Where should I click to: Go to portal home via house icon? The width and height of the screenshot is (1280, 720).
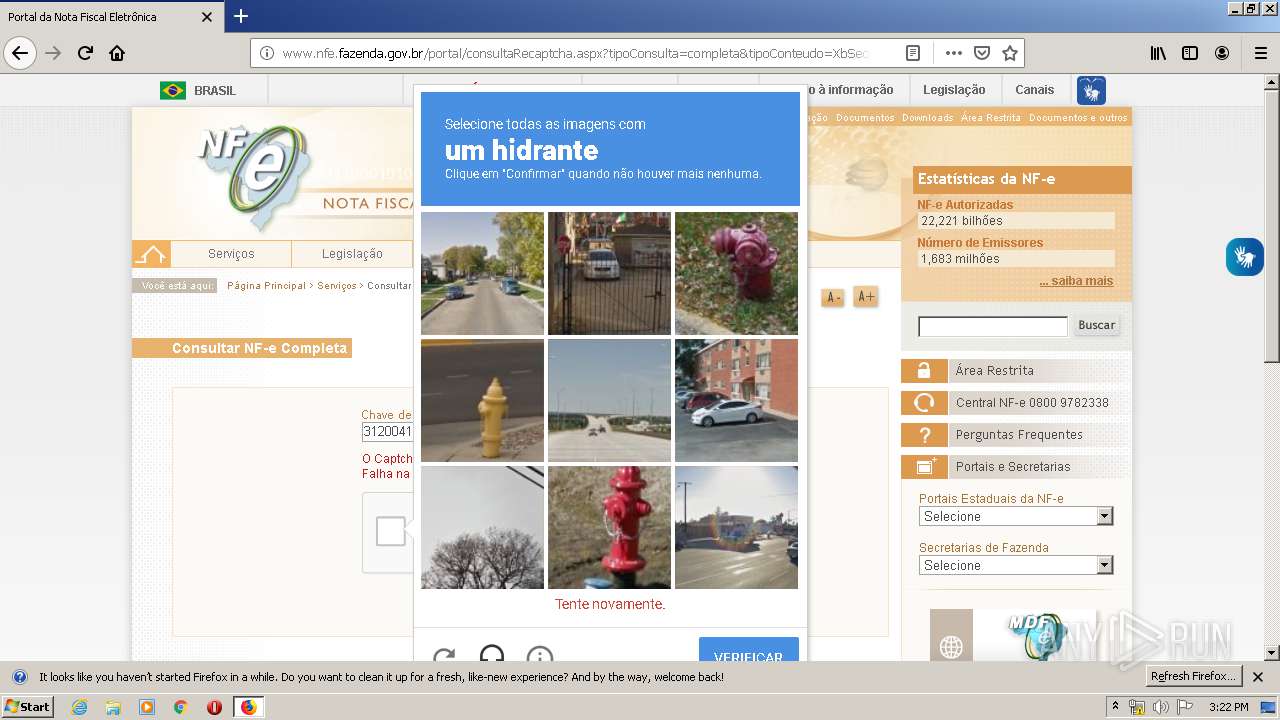(x=151, y=253)
